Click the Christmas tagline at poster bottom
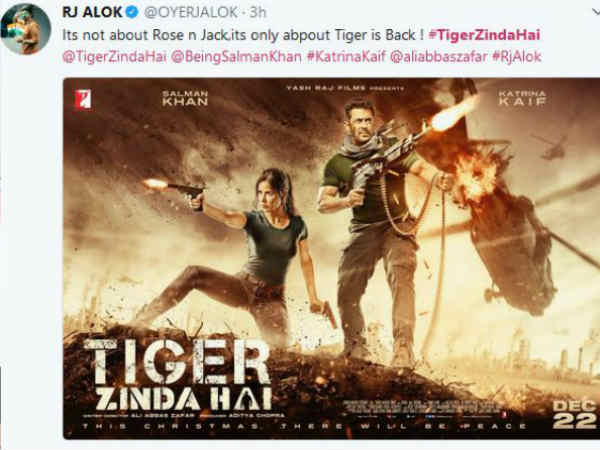This screenshot has width=600, height=450. coord(303,426)
